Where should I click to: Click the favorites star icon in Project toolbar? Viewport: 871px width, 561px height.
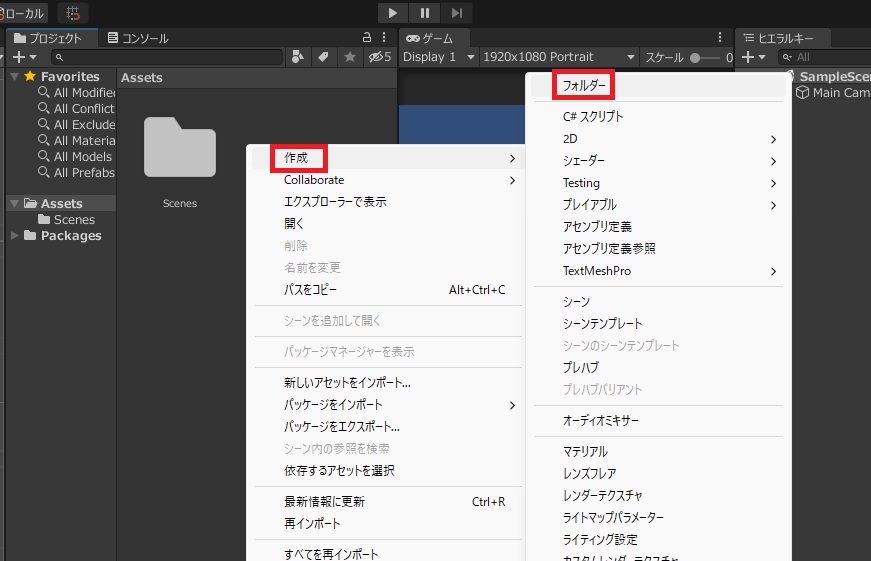click(x=350, y=57)
